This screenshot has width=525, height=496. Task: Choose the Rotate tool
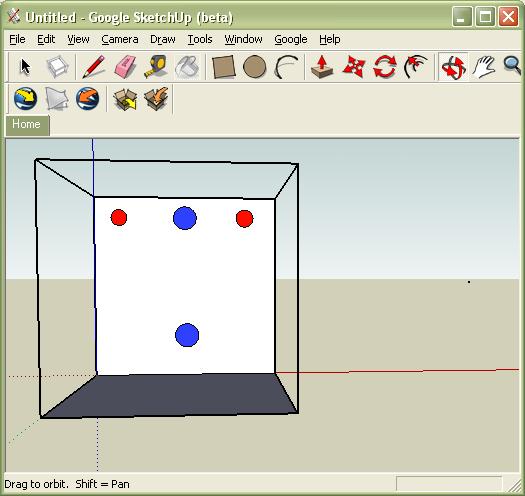point(385,67)
